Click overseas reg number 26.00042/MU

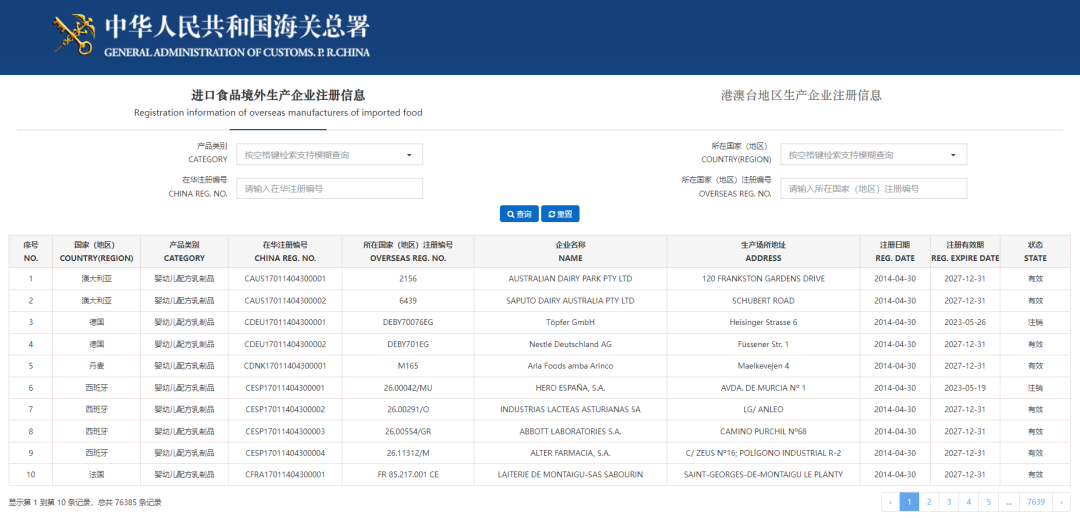[408, 388]
